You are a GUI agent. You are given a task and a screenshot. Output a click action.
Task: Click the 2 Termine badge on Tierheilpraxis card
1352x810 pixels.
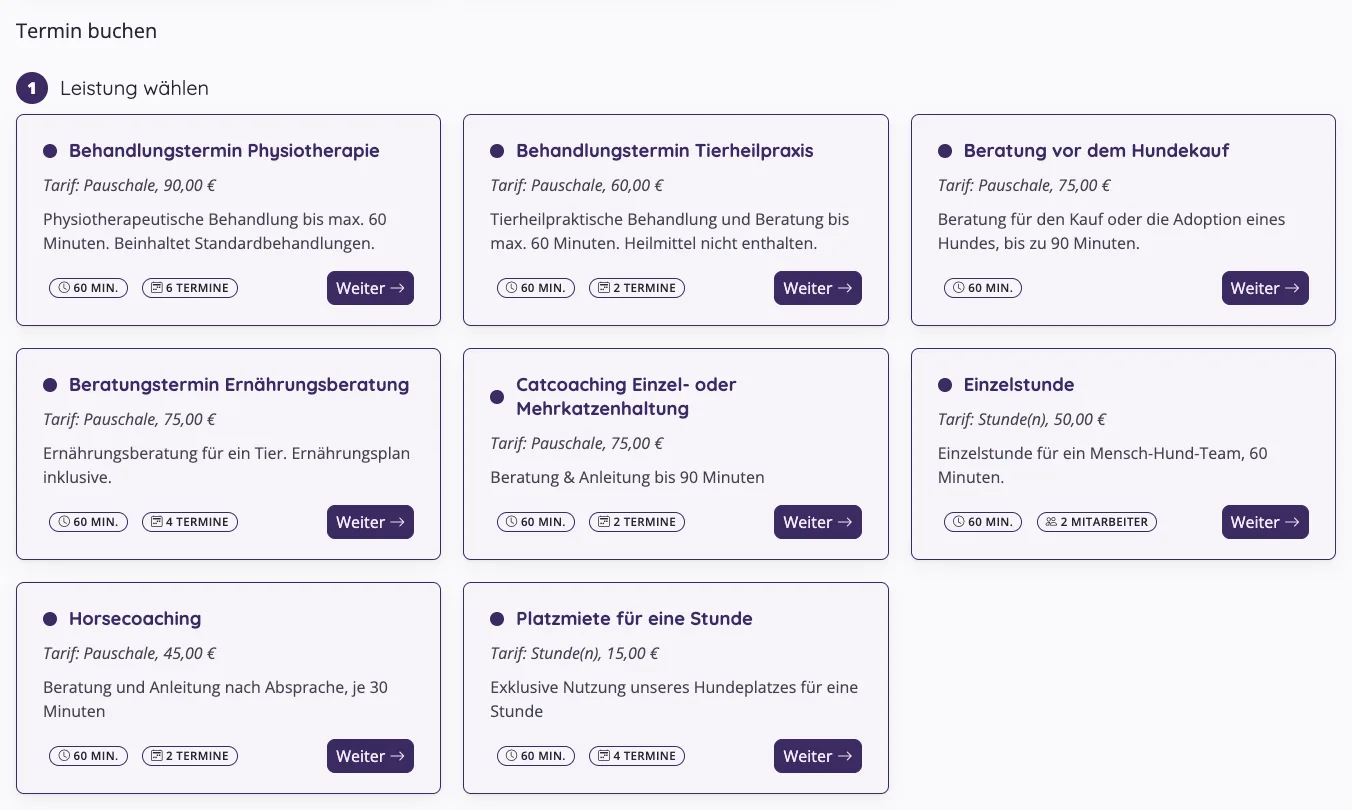click(637, 288)
